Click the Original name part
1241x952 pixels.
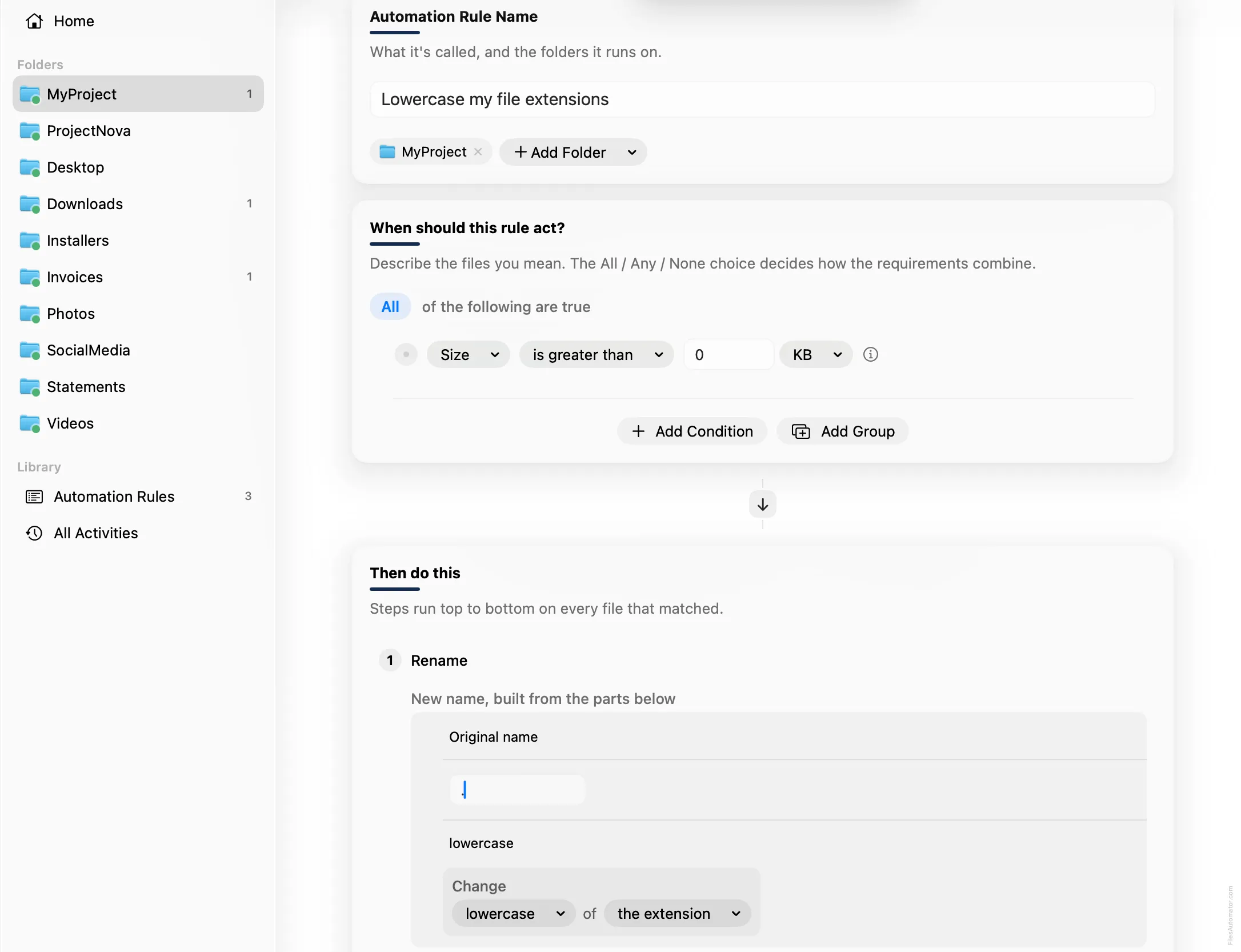point(493,737)
